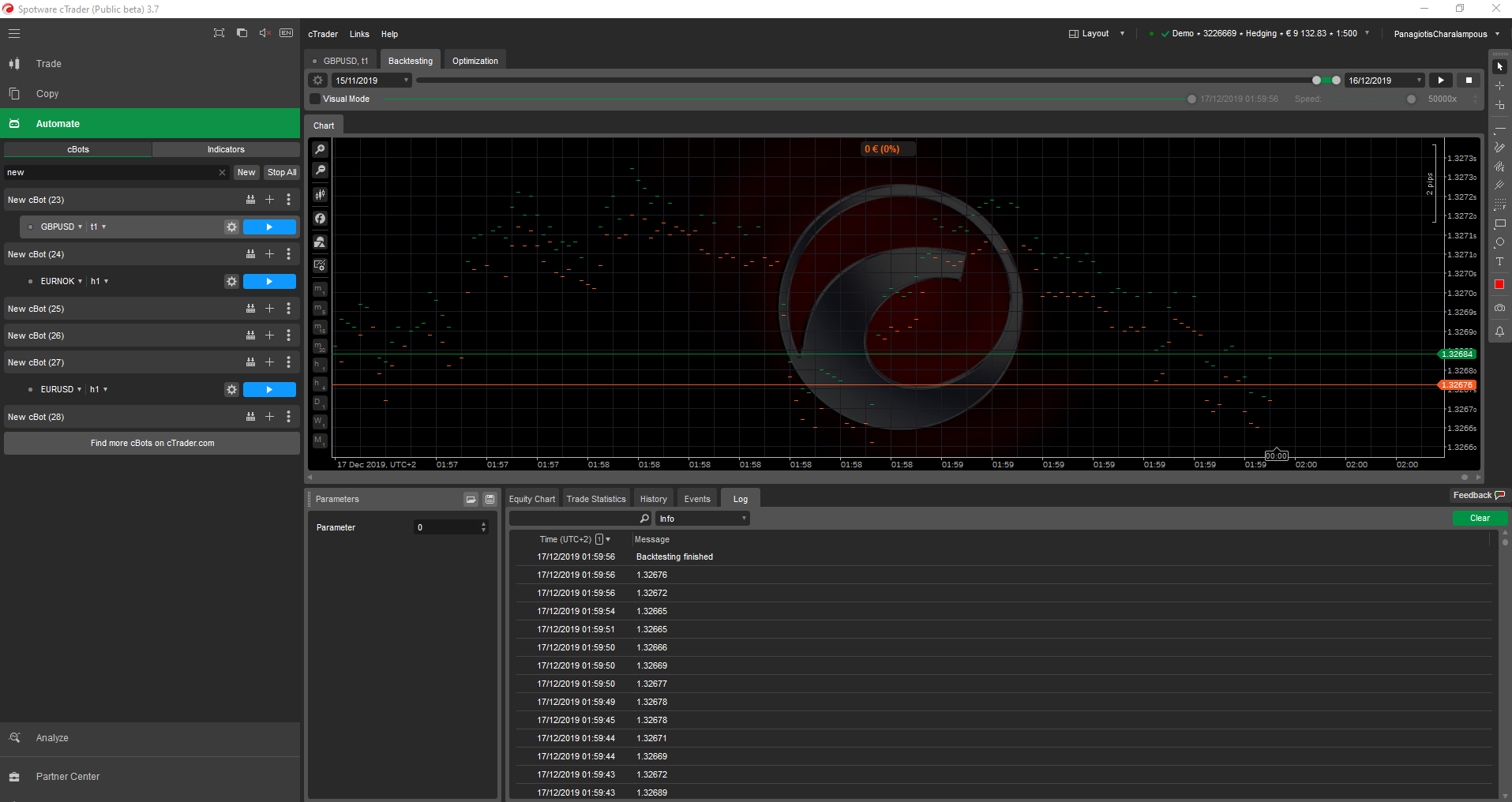Click the backtesting date range slider handle
Screen dimensions: 1512x802
point(1316,80)
